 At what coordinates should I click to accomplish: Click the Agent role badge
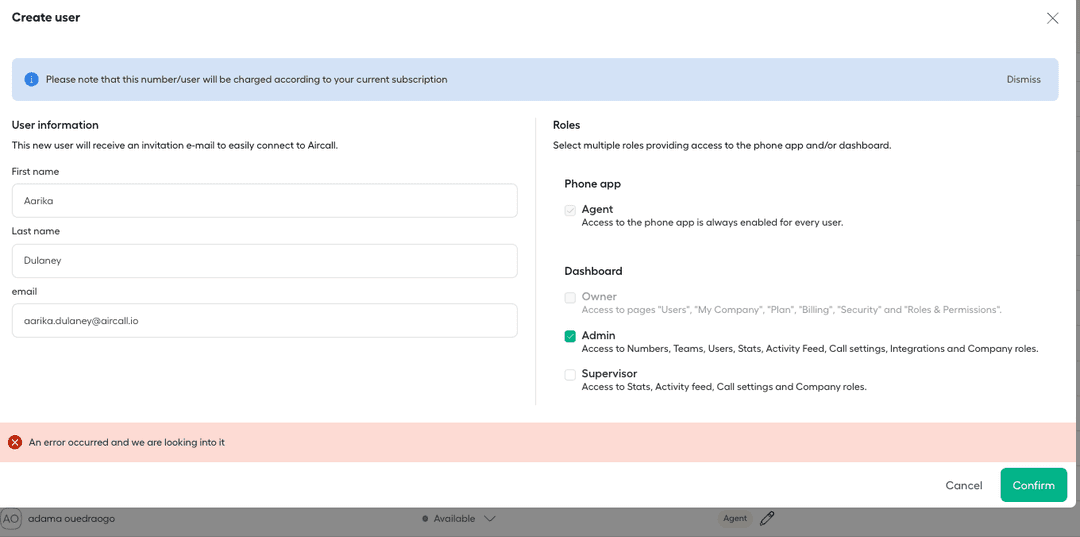tap(735, 519)
